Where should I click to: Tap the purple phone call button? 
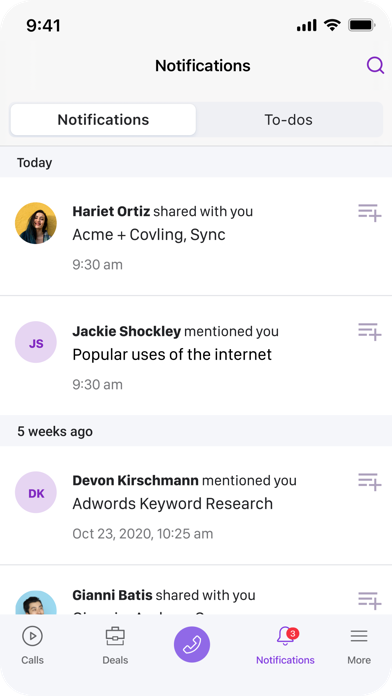(x=192, y=644)
